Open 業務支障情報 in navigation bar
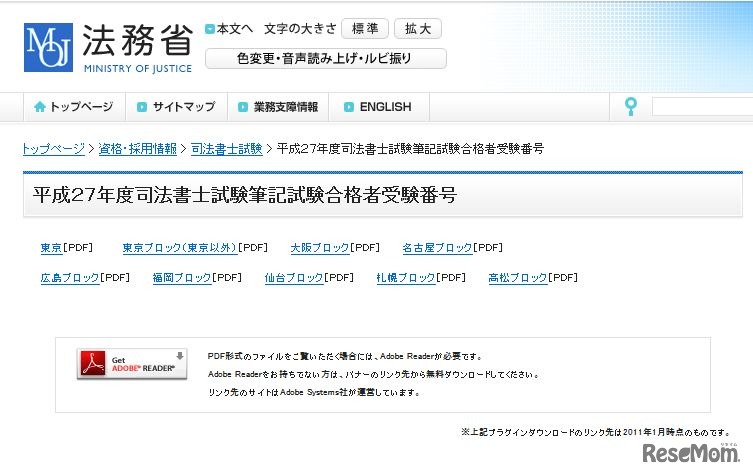The width and height of the screenshot is (753, 476). (278, 107)
